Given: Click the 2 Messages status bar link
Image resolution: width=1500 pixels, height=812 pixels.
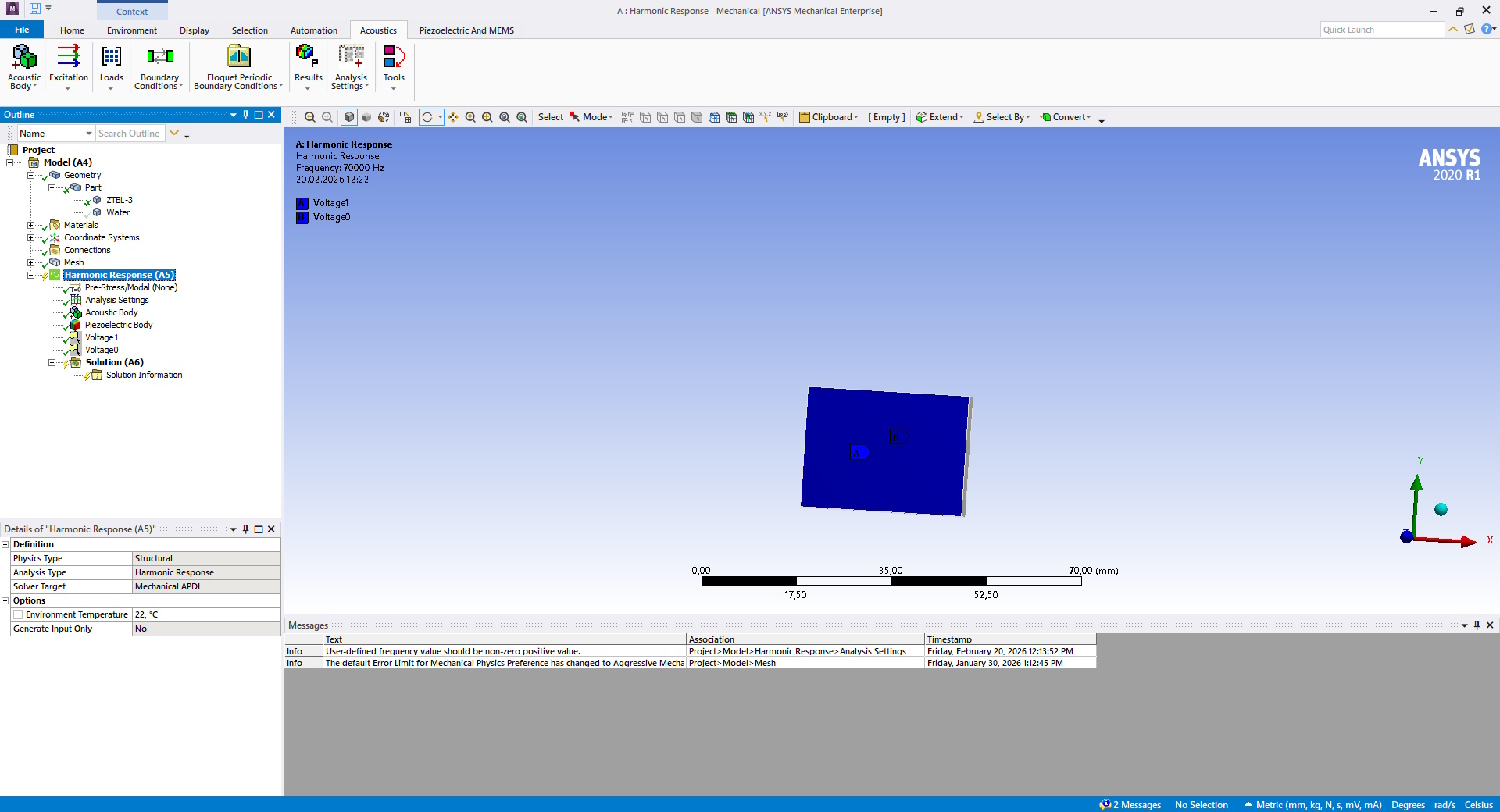Looking at the screenshot, I should pyautogui.click(x=1130, y=805).
